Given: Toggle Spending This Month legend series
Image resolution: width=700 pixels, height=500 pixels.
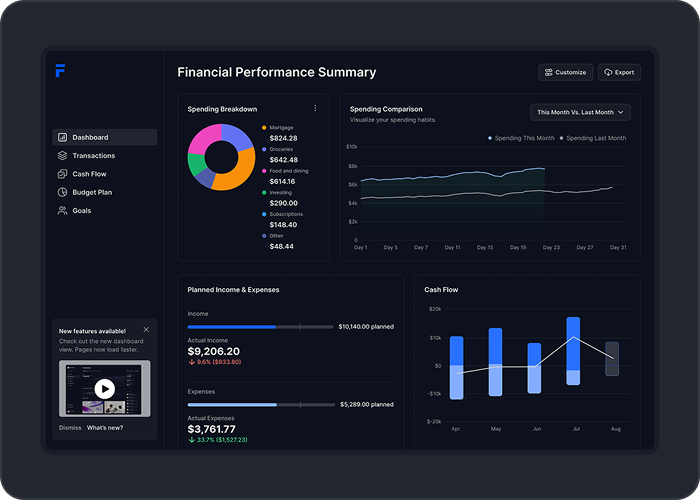Looking at the screenshot, I should 519,138.
